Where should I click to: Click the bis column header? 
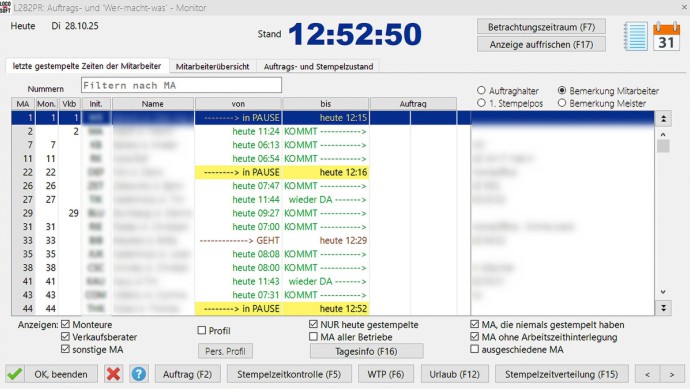point(326,104)
